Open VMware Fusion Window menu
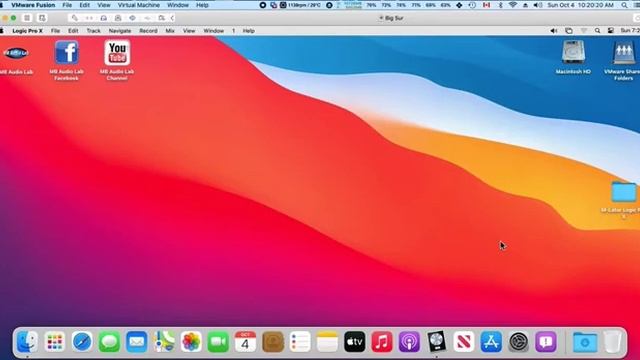The image size is (640, 360). (178, 5)
